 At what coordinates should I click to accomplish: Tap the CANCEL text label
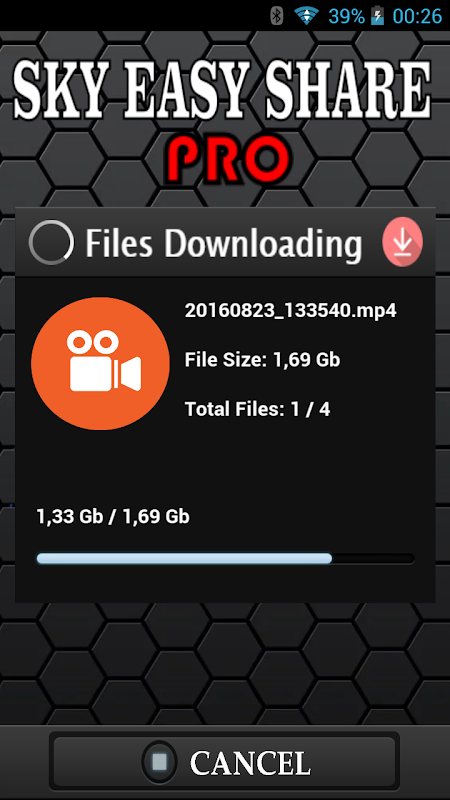pos(250,763)
